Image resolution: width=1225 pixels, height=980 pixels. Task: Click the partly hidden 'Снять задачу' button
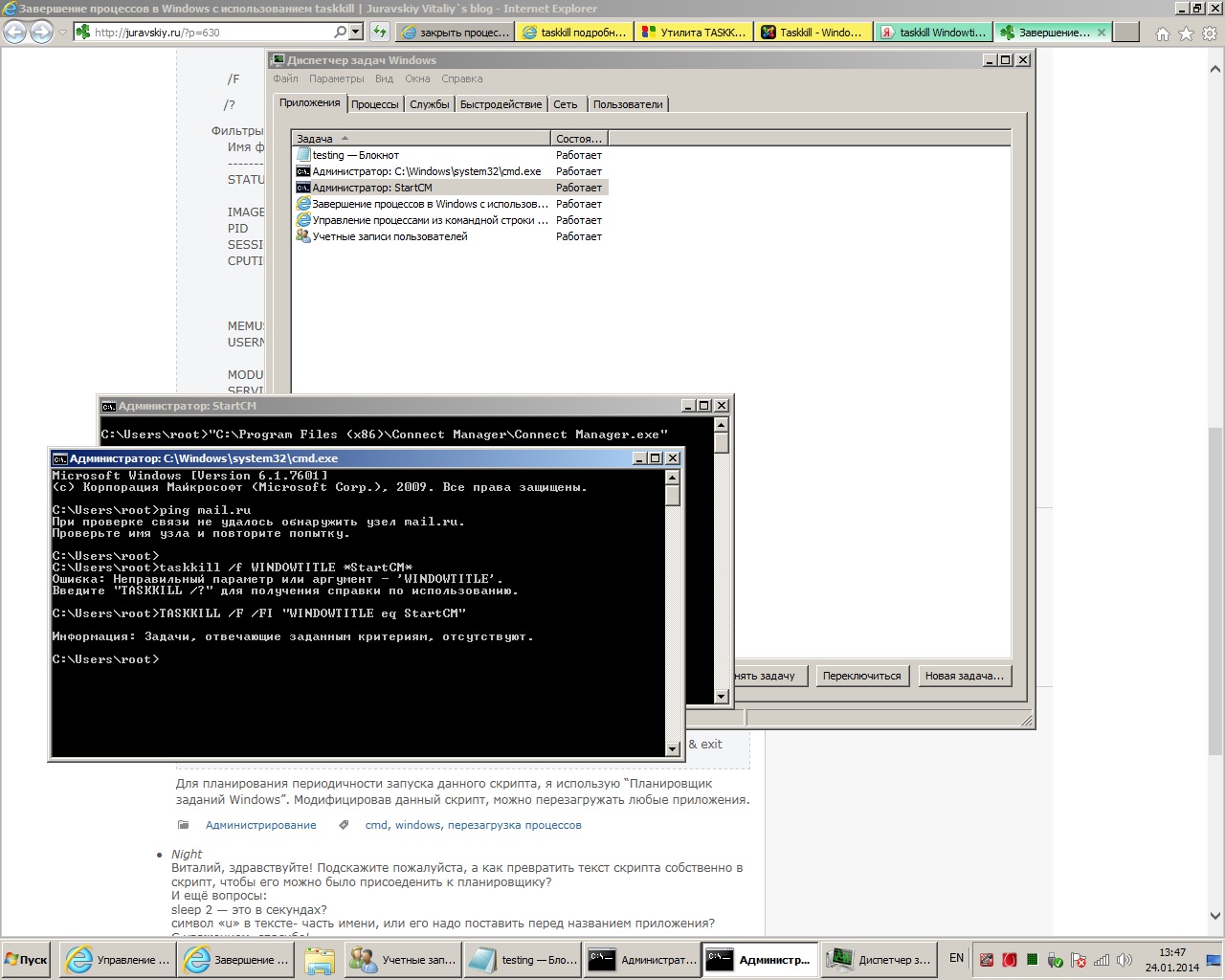(x=770, y=676)
